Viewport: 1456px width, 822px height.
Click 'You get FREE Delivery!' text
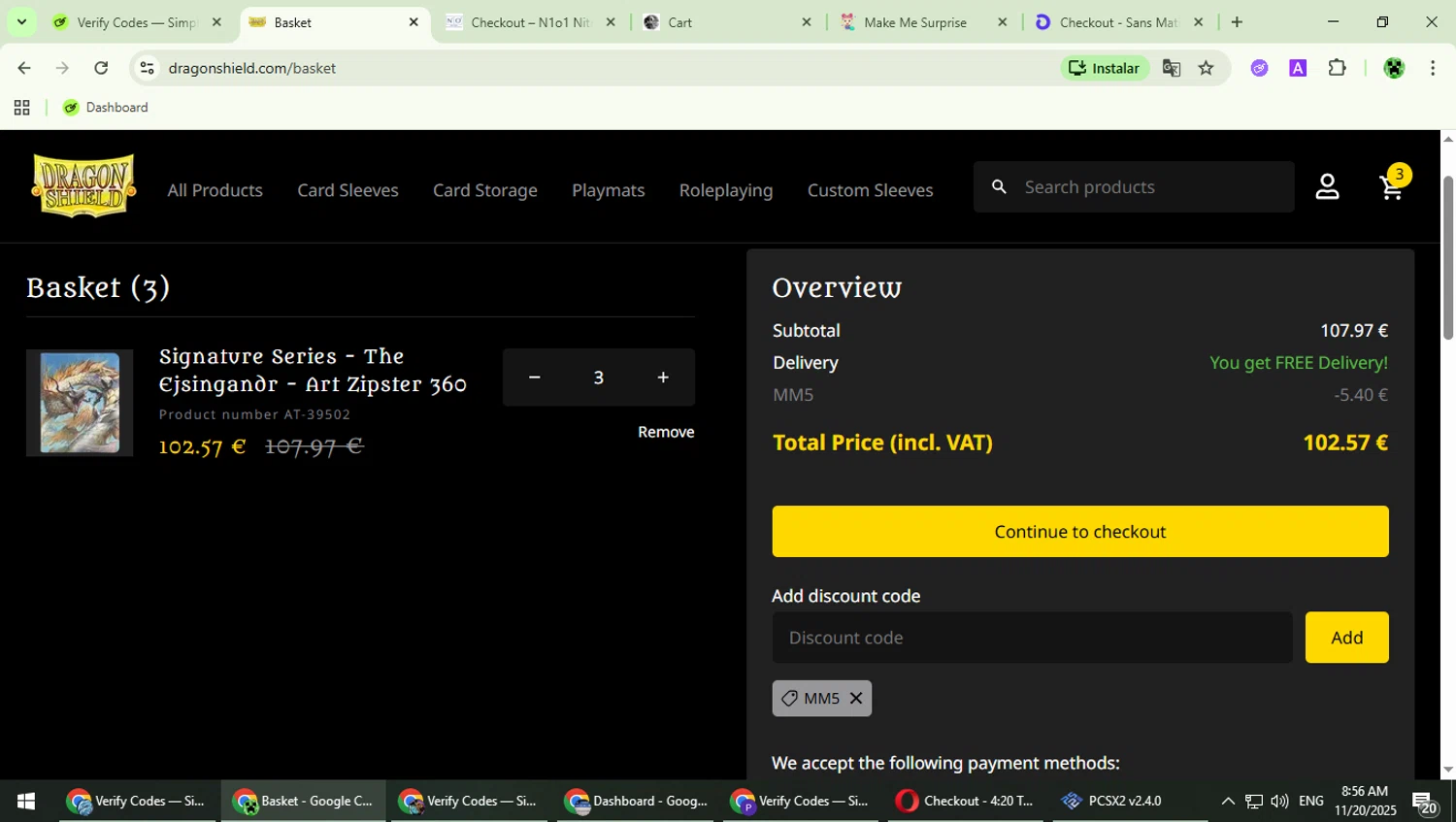click(x=1299, y=363)
